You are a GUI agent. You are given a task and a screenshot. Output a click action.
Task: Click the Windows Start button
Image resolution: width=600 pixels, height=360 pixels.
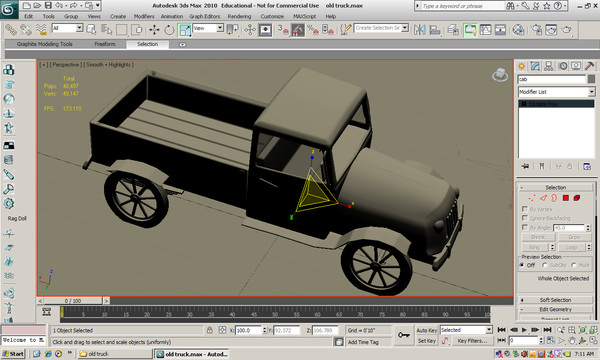(13, 354)
